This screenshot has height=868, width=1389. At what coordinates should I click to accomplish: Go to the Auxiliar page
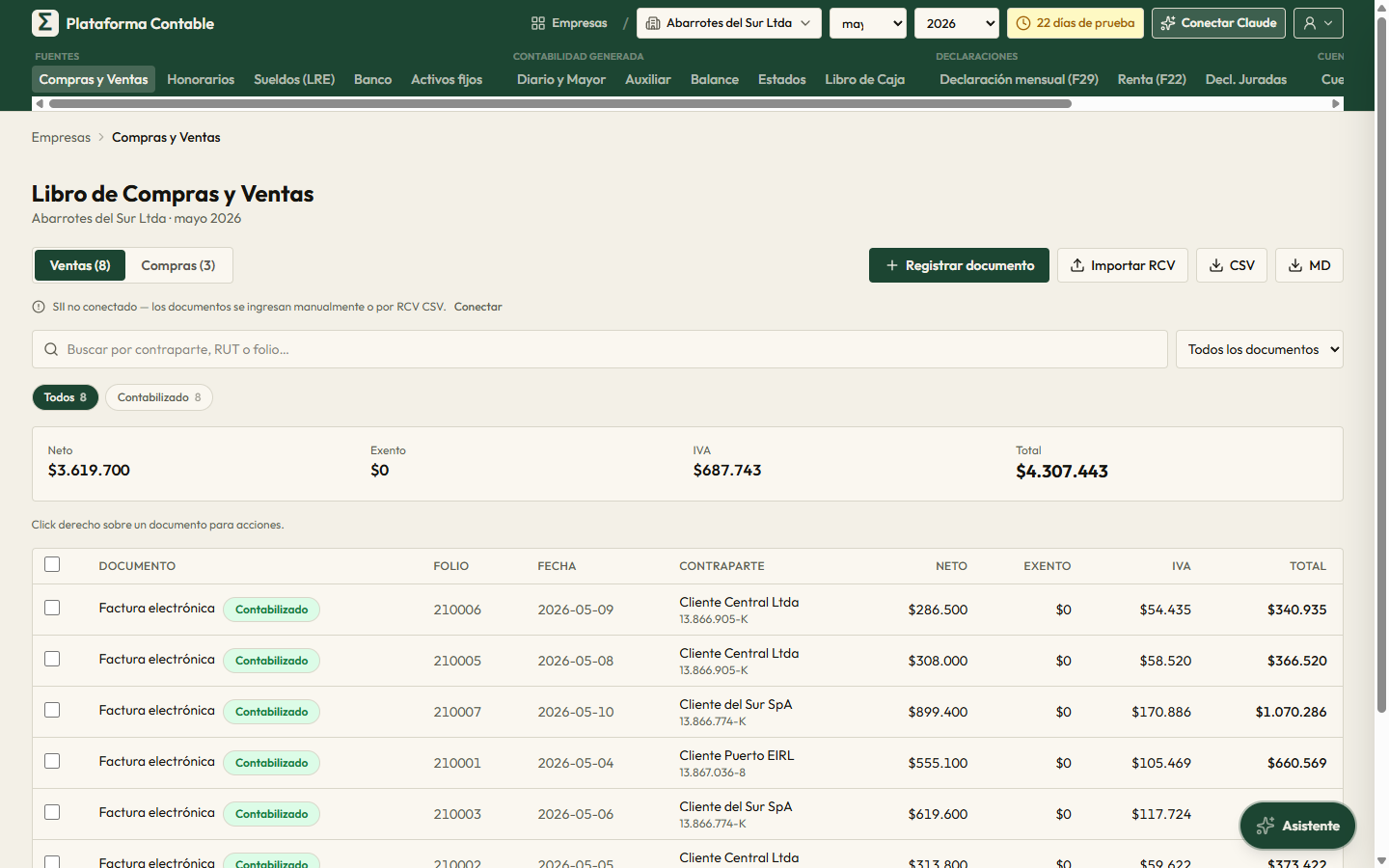point(648,79)
